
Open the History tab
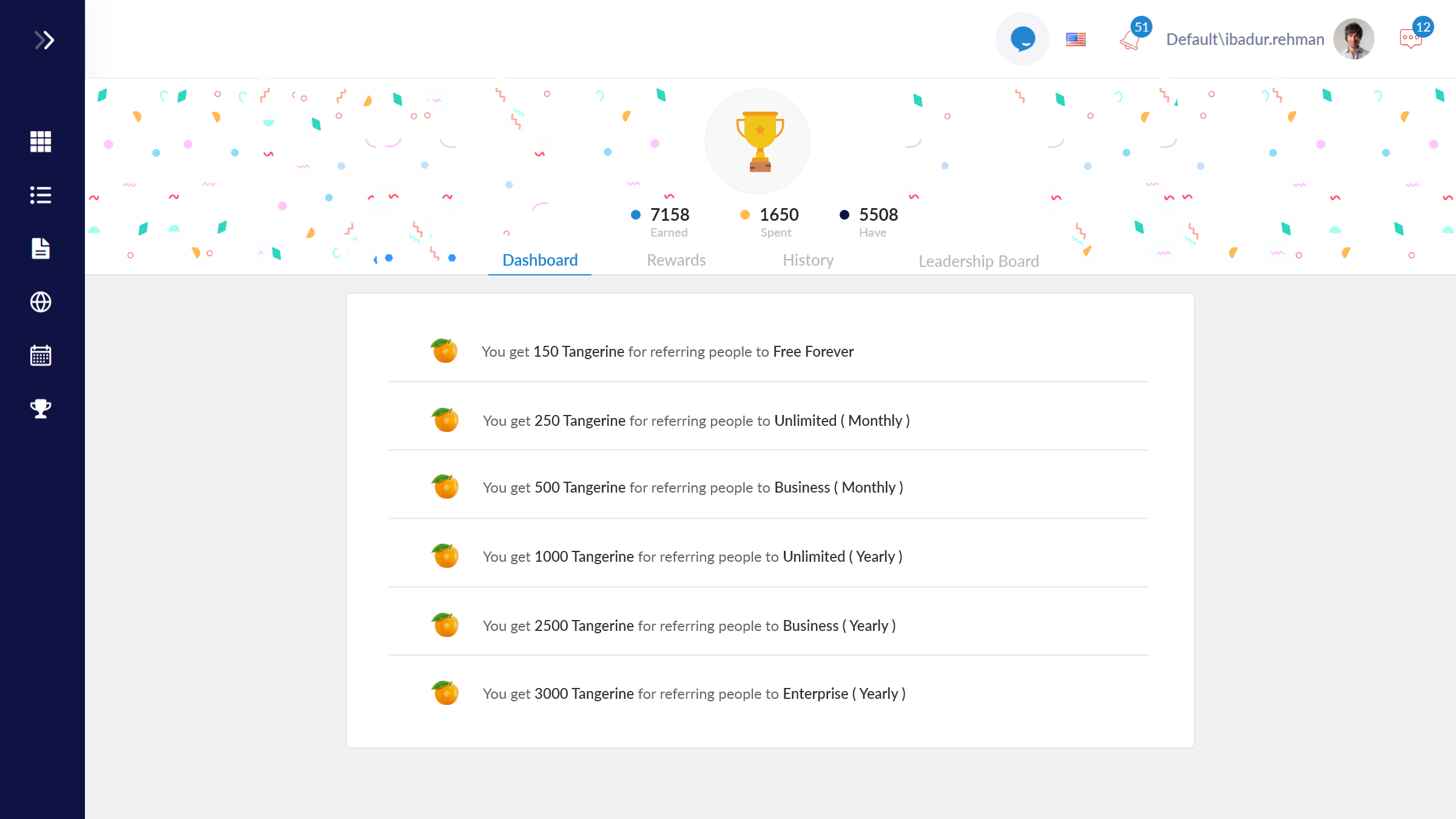(808, 260)
